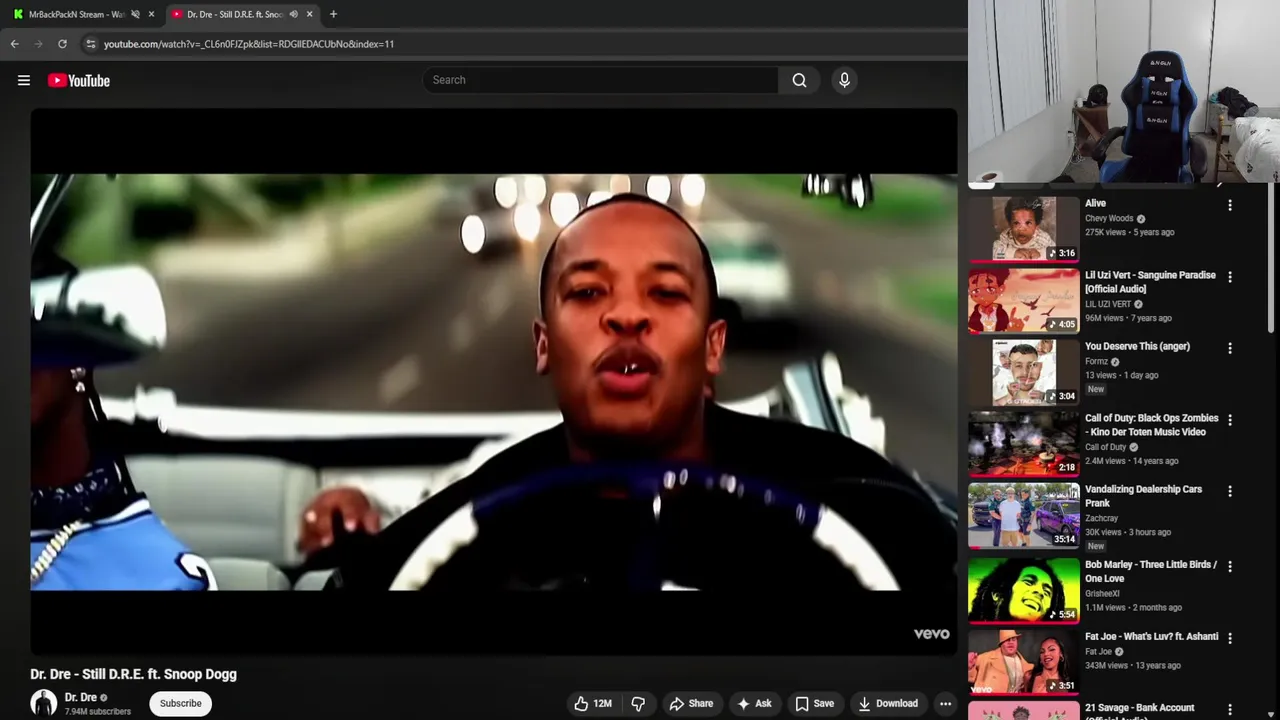Viewport: 1280px width, 720px height.
Task: Subscribe to the Dr. Dre channel
Action: point(181,703)
